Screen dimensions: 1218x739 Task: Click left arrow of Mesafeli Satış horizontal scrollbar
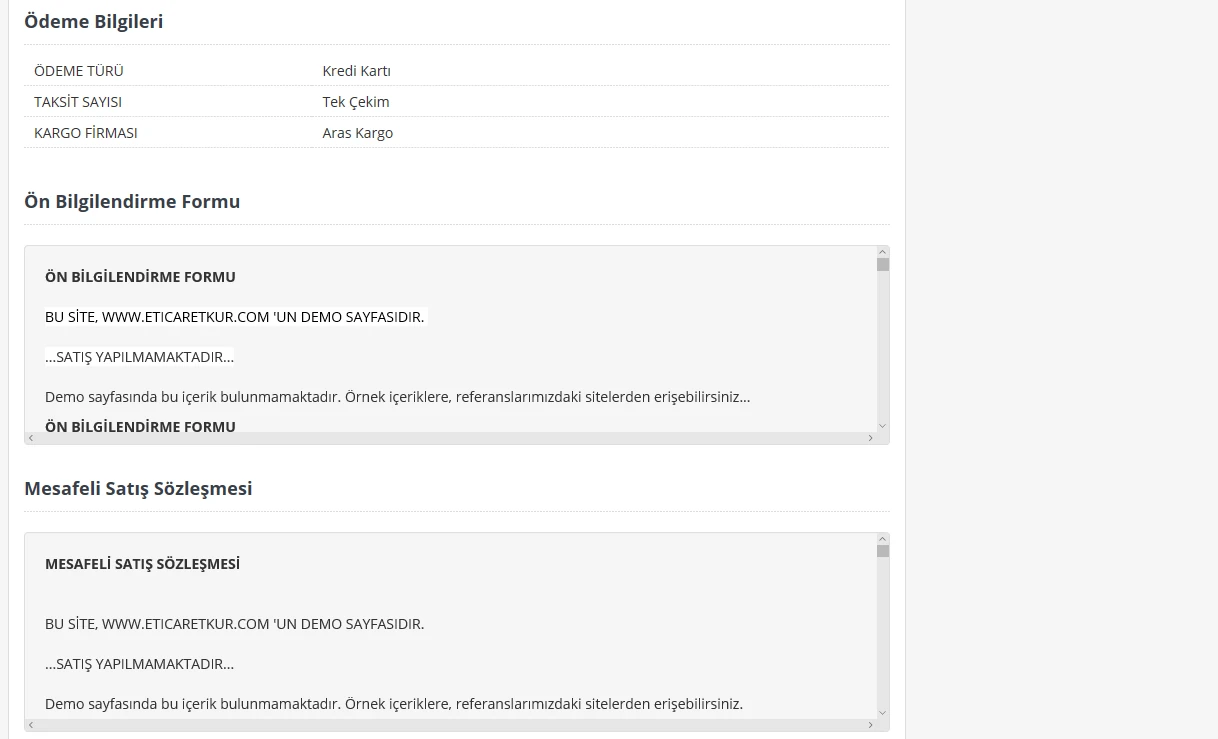(30, 725)
